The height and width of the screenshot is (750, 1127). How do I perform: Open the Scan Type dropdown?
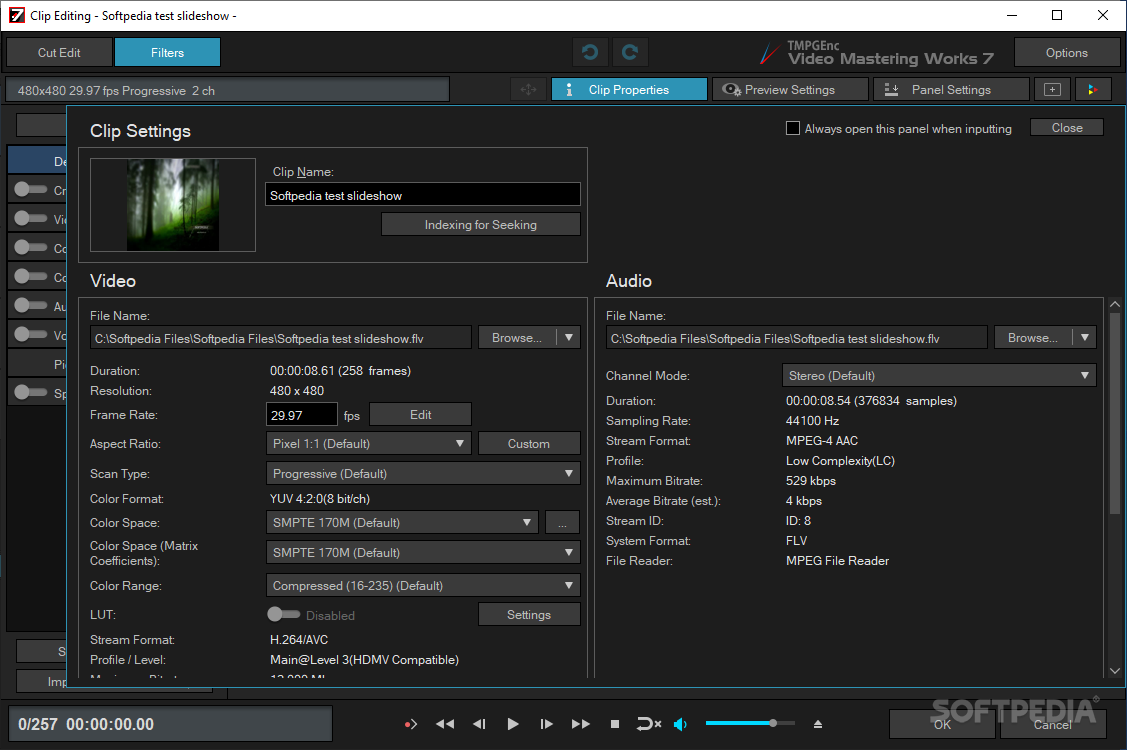[x=423, y=474]
